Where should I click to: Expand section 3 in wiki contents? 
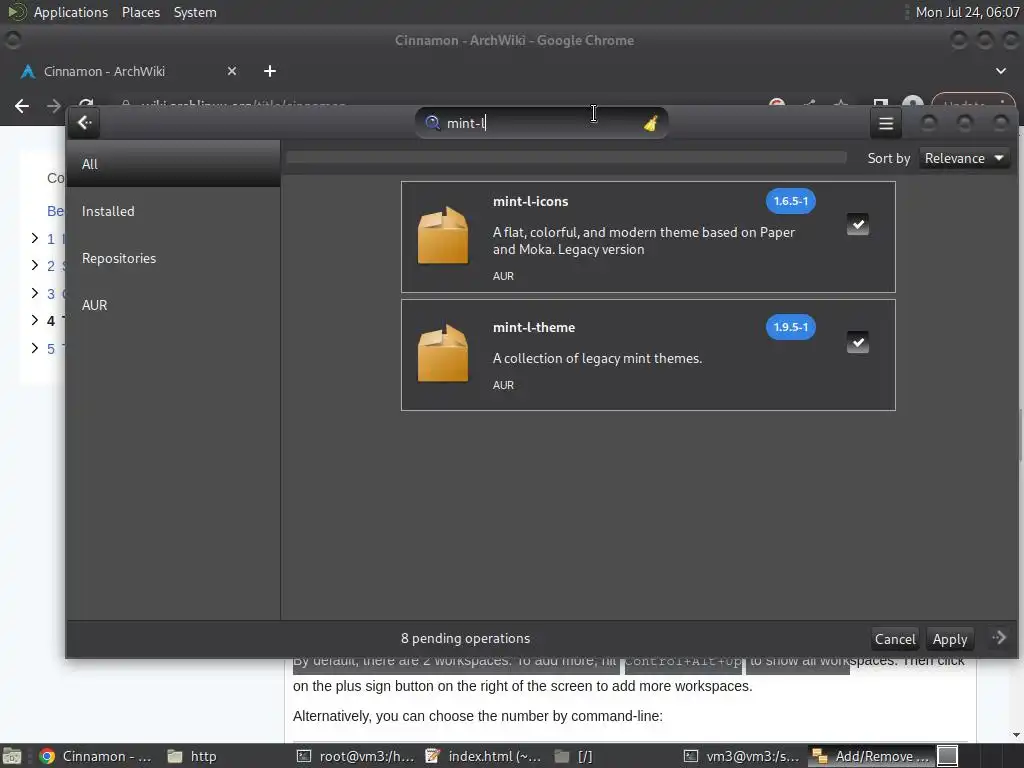[35, 293]
